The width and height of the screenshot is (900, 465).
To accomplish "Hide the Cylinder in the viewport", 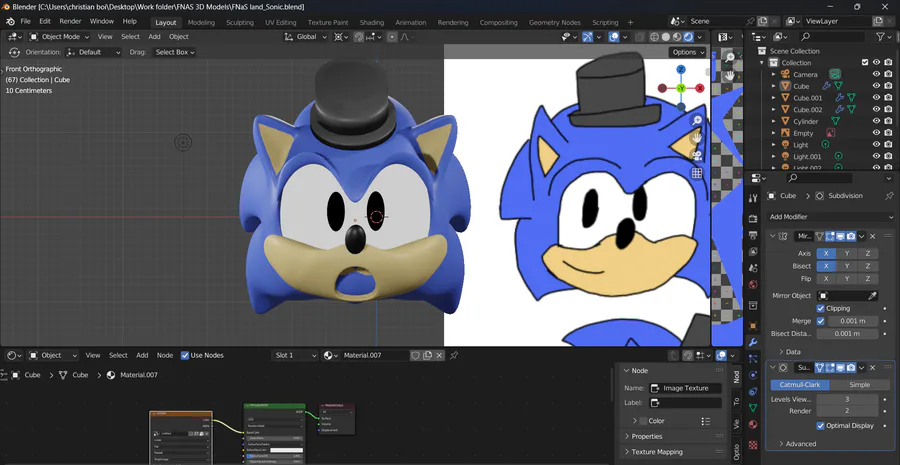I will click(876, 121).
